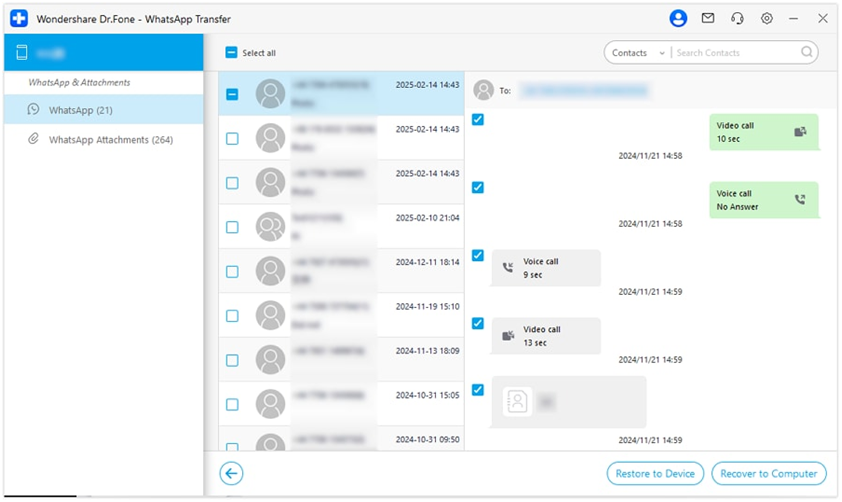Check the chat dated 2024-11-19 15:10
This screenshot has width=842, height=502.
click(232, 316)
